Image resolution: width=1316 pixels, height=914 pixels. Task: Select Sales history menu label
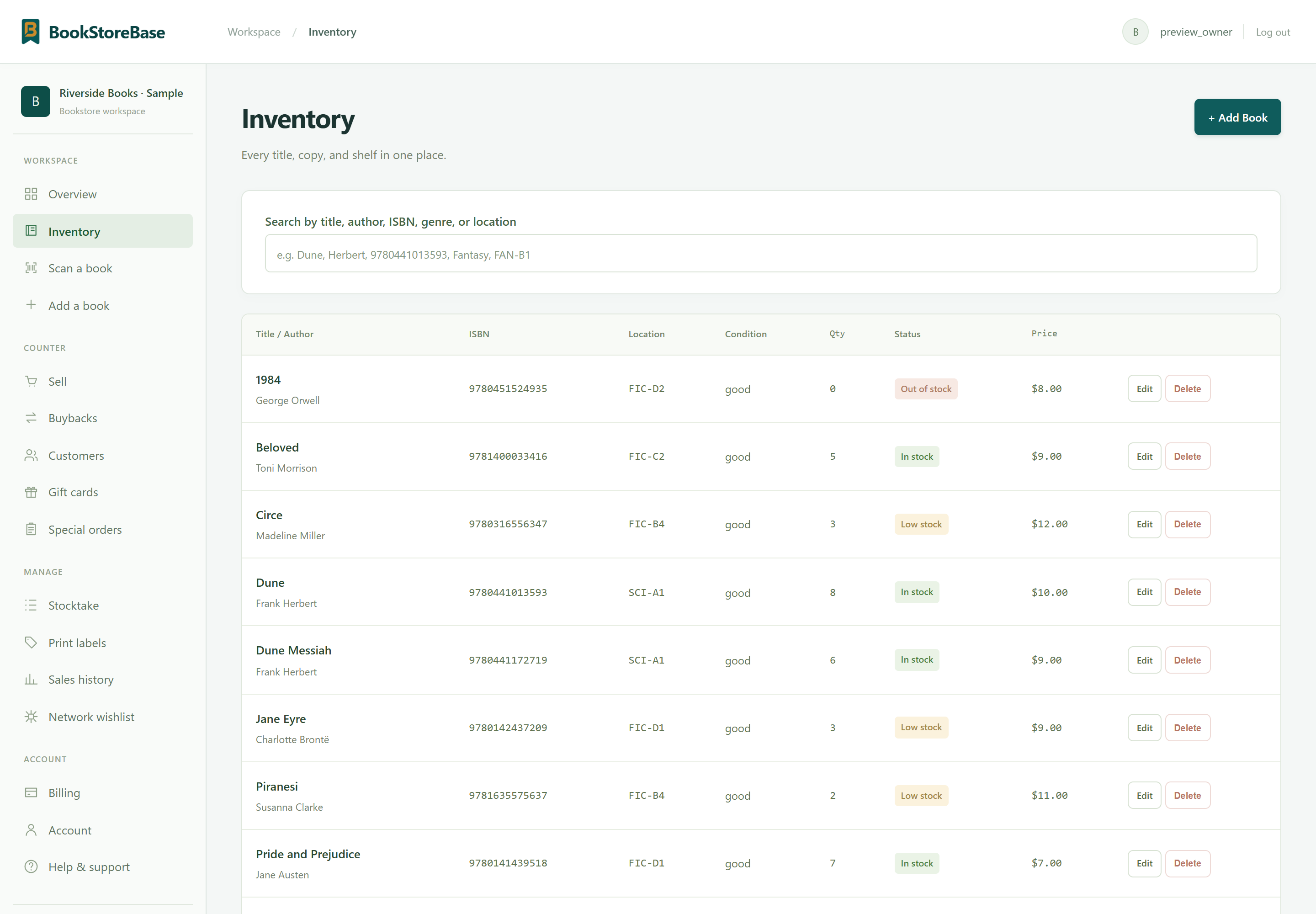[81, 680]
